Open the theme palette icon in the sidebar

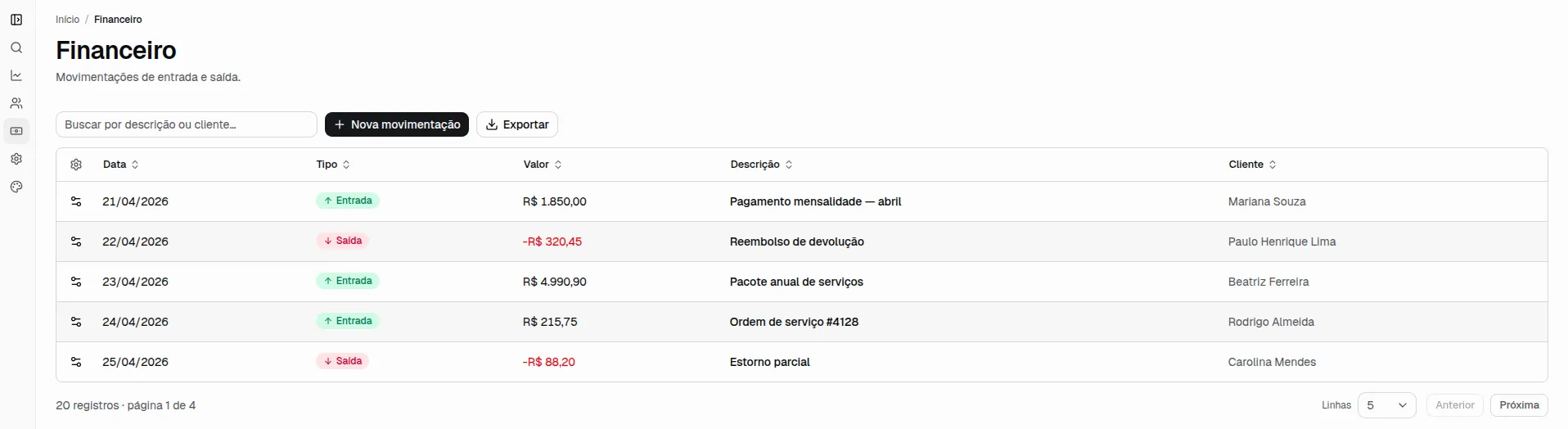tap(16, 187)
